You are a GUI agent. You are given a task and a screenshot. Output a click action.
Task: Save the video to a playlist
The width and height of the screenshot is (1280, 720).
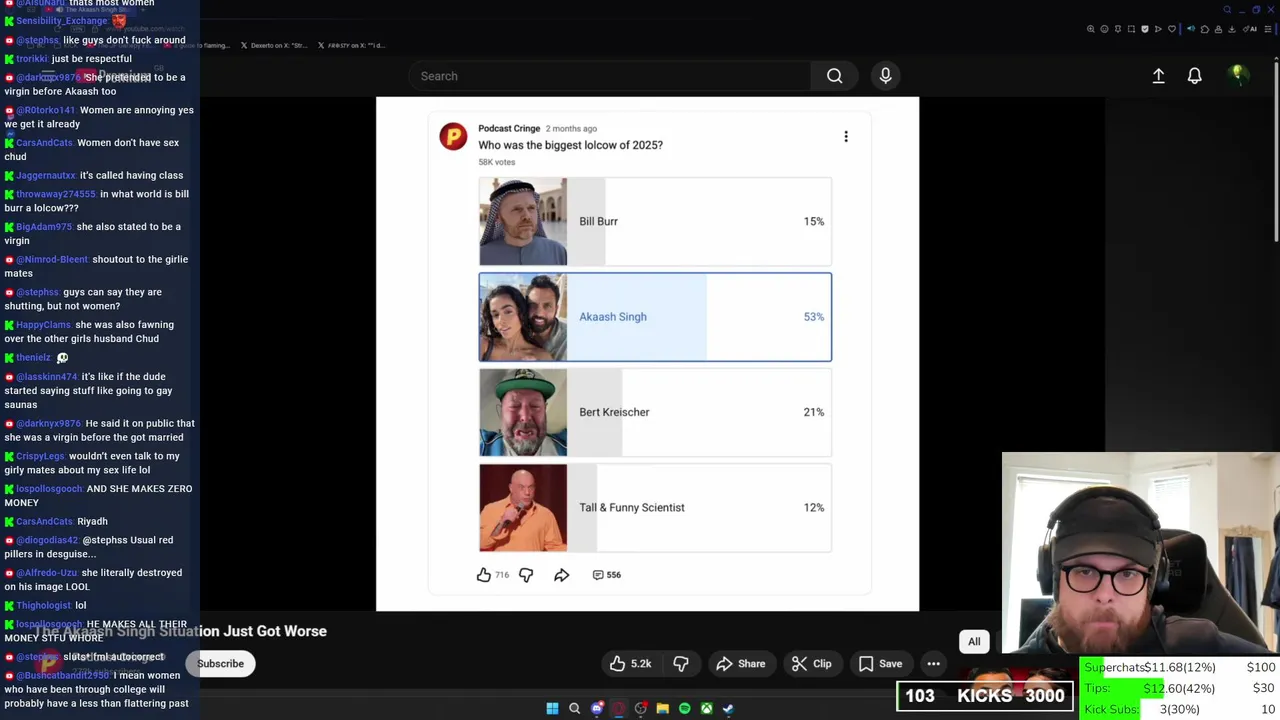coord(880,664)
